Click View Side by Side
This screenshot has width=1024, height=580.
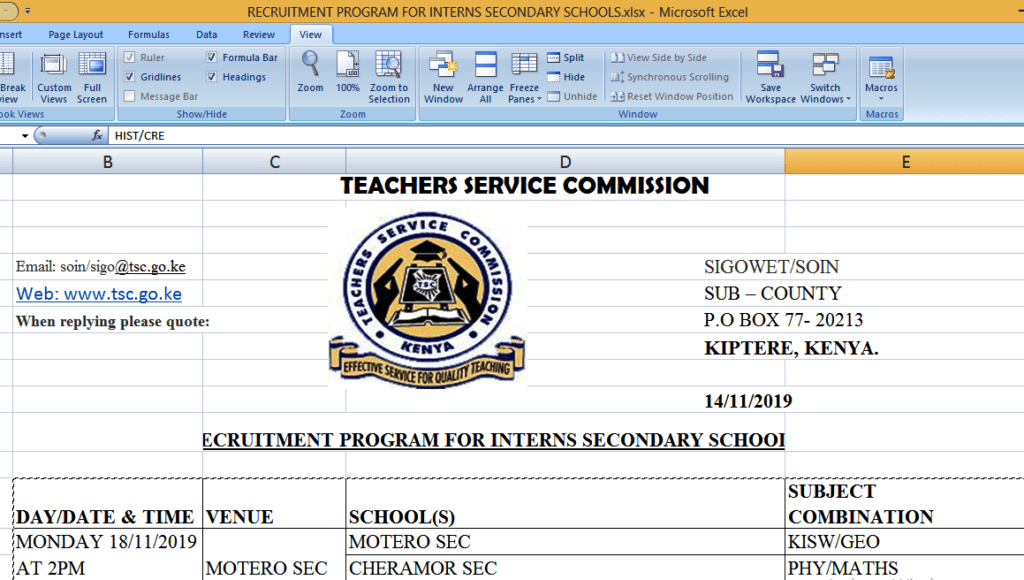[658, 57]
